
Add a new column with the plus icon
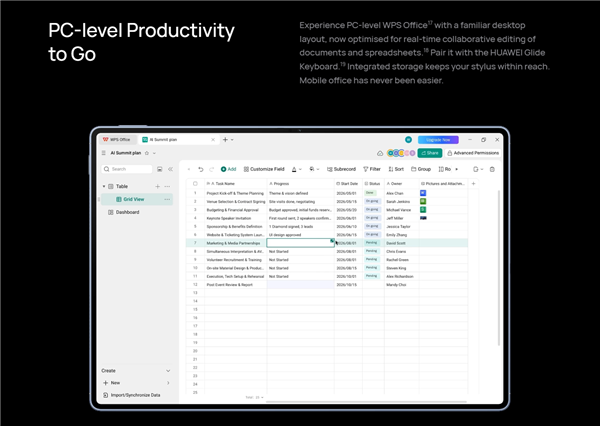coord(473,184)
